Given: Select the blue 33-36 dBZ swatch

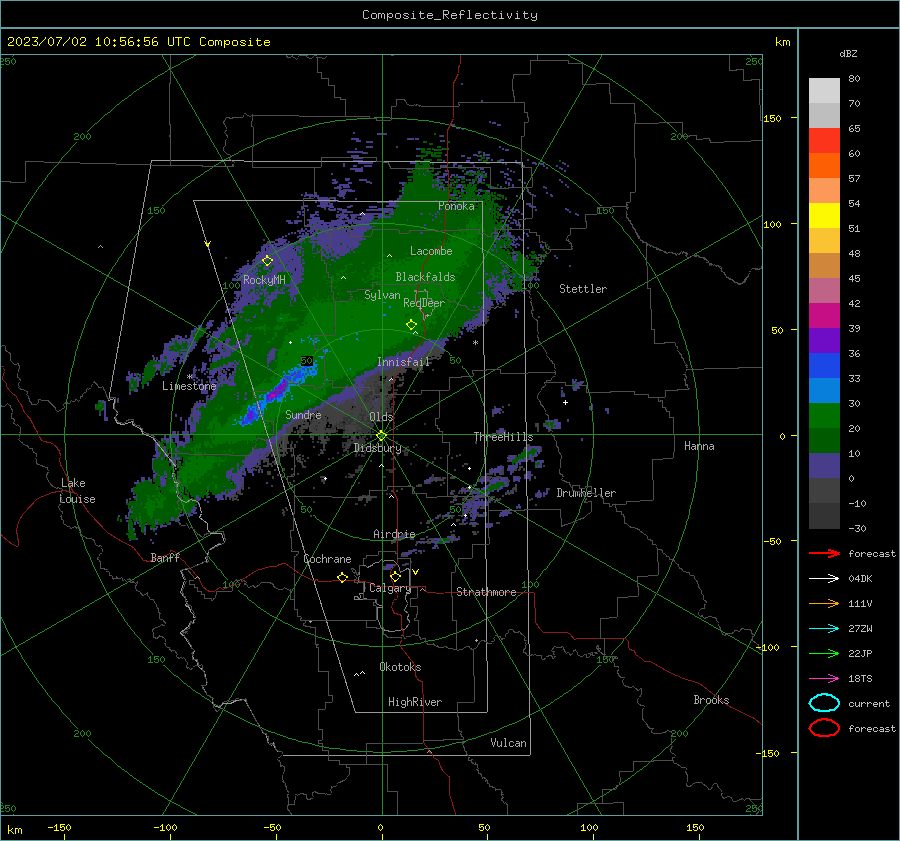Looking at the screenshot, I should pos(824,366).
